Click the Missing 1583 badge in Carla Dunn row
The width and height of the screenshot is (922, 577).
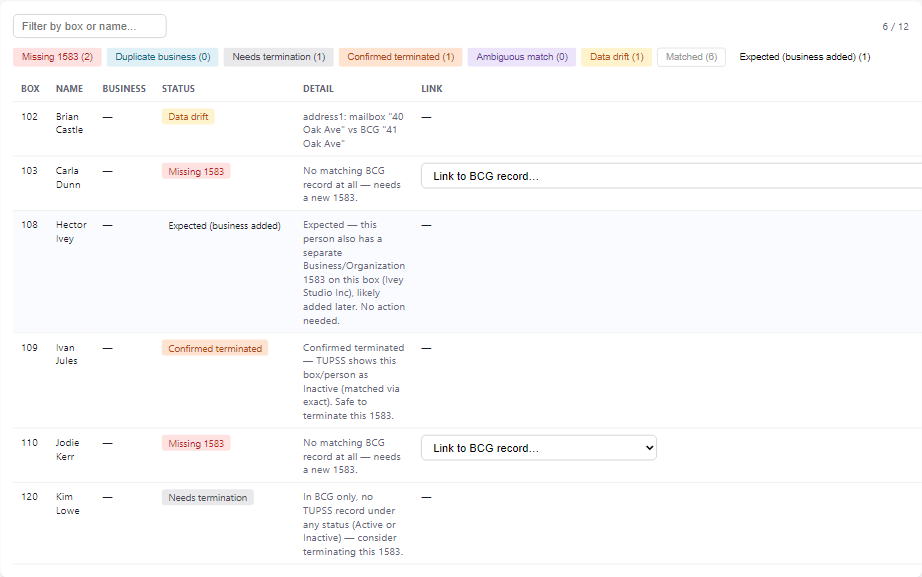196,171
